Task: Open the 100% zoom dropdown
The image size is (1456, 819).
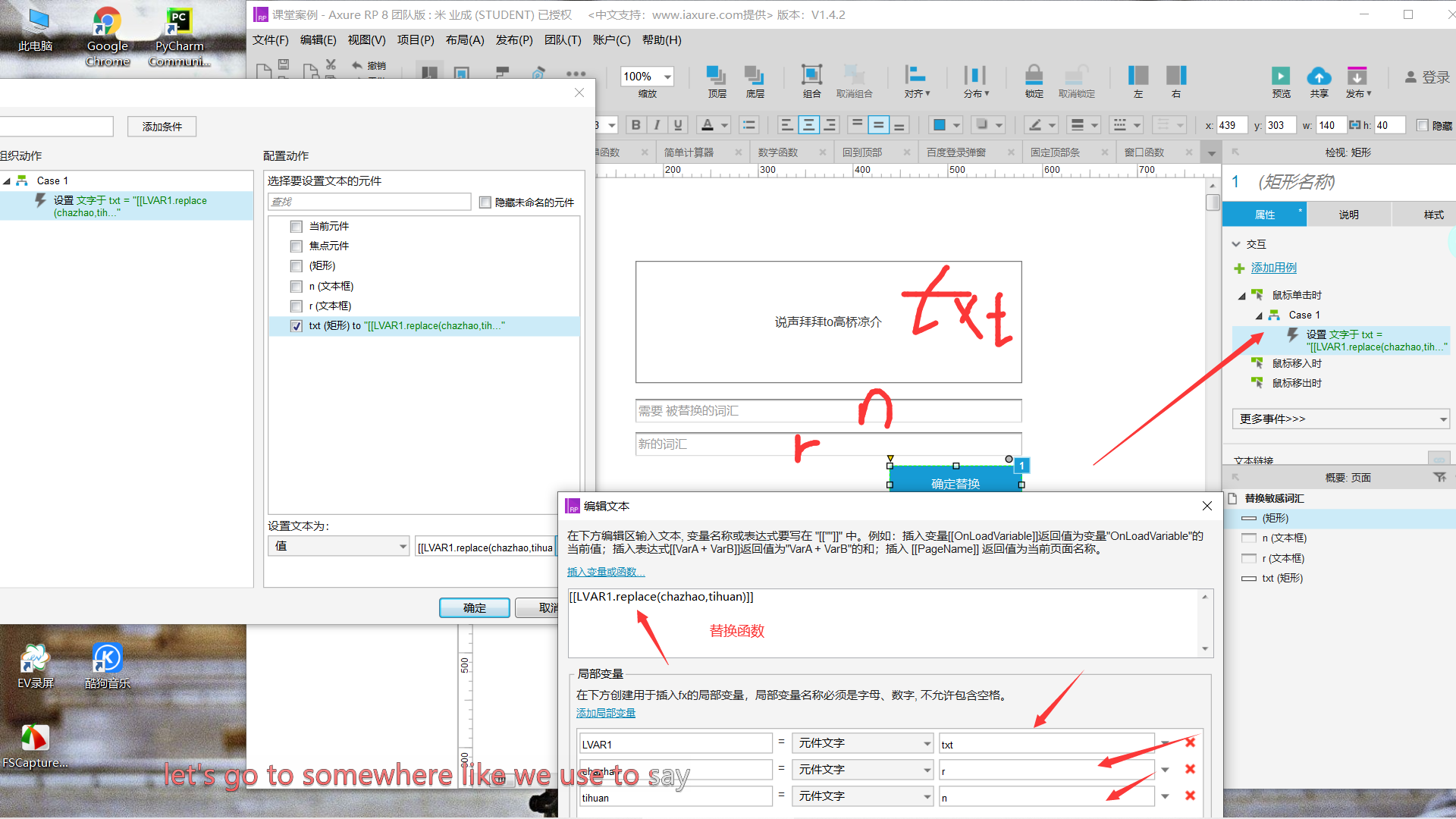Action: coord(667,77)
